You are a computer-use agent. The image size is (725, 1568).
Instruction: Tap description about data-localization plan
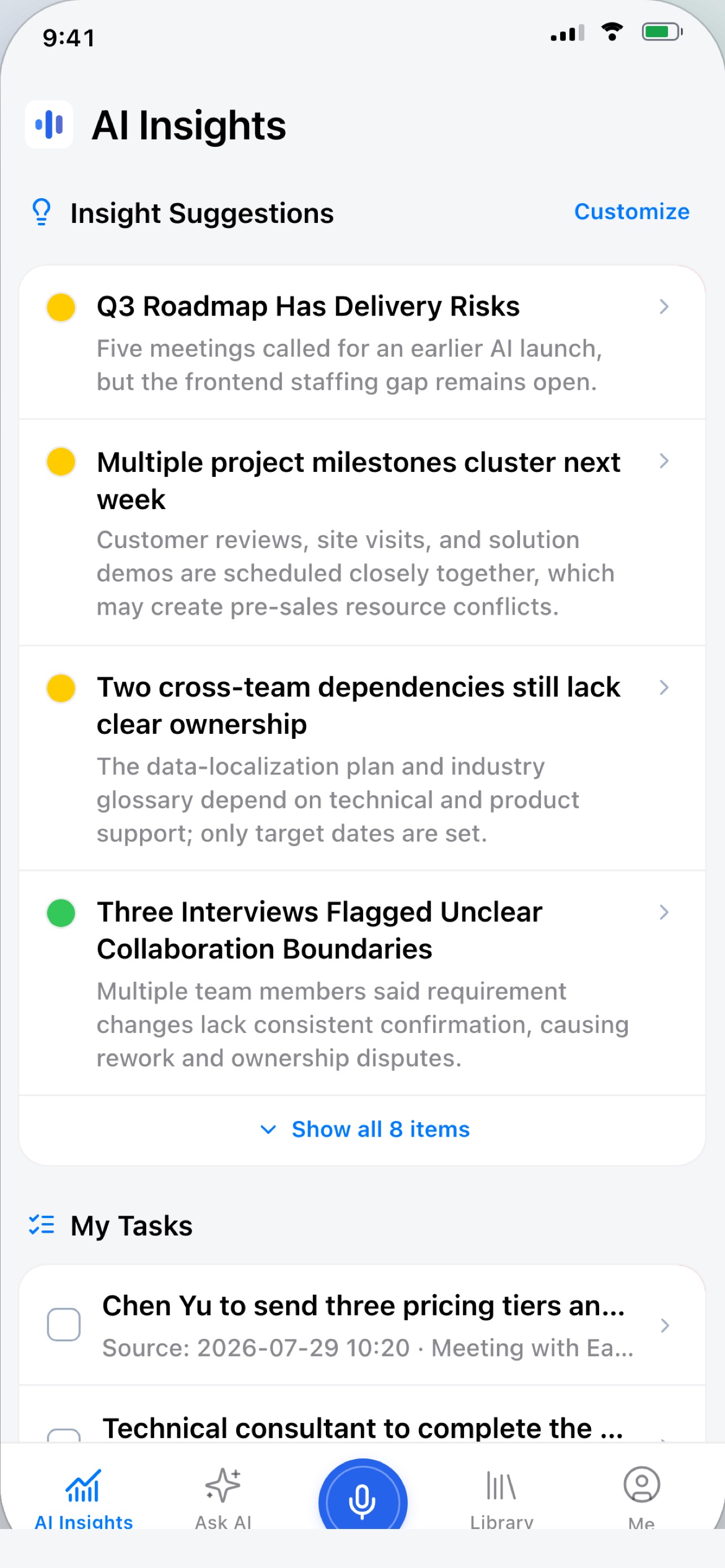(x=338, y=800)
